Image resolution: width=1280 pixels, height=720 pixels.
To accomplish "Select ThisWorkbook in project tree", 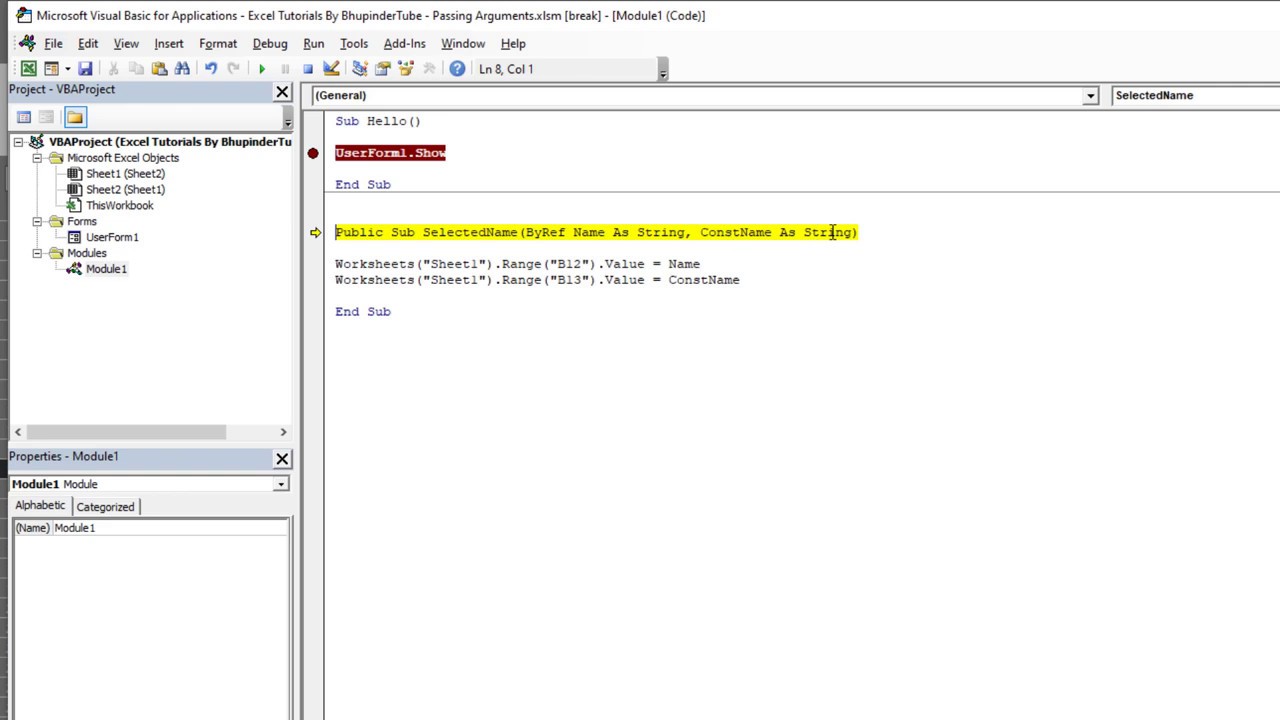I will (x=119, y=206).
